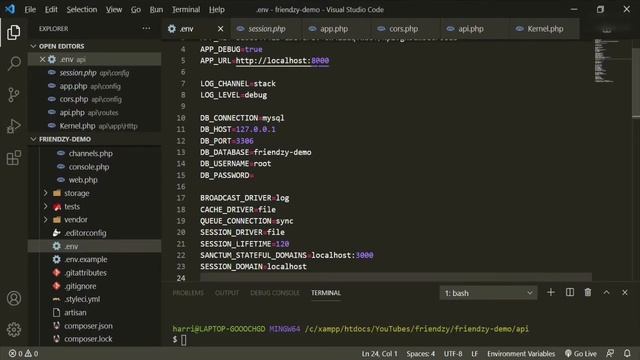Open Explorer's more actions ellipsis
This screenshot has height=360, width=640.
click(146, 29)
